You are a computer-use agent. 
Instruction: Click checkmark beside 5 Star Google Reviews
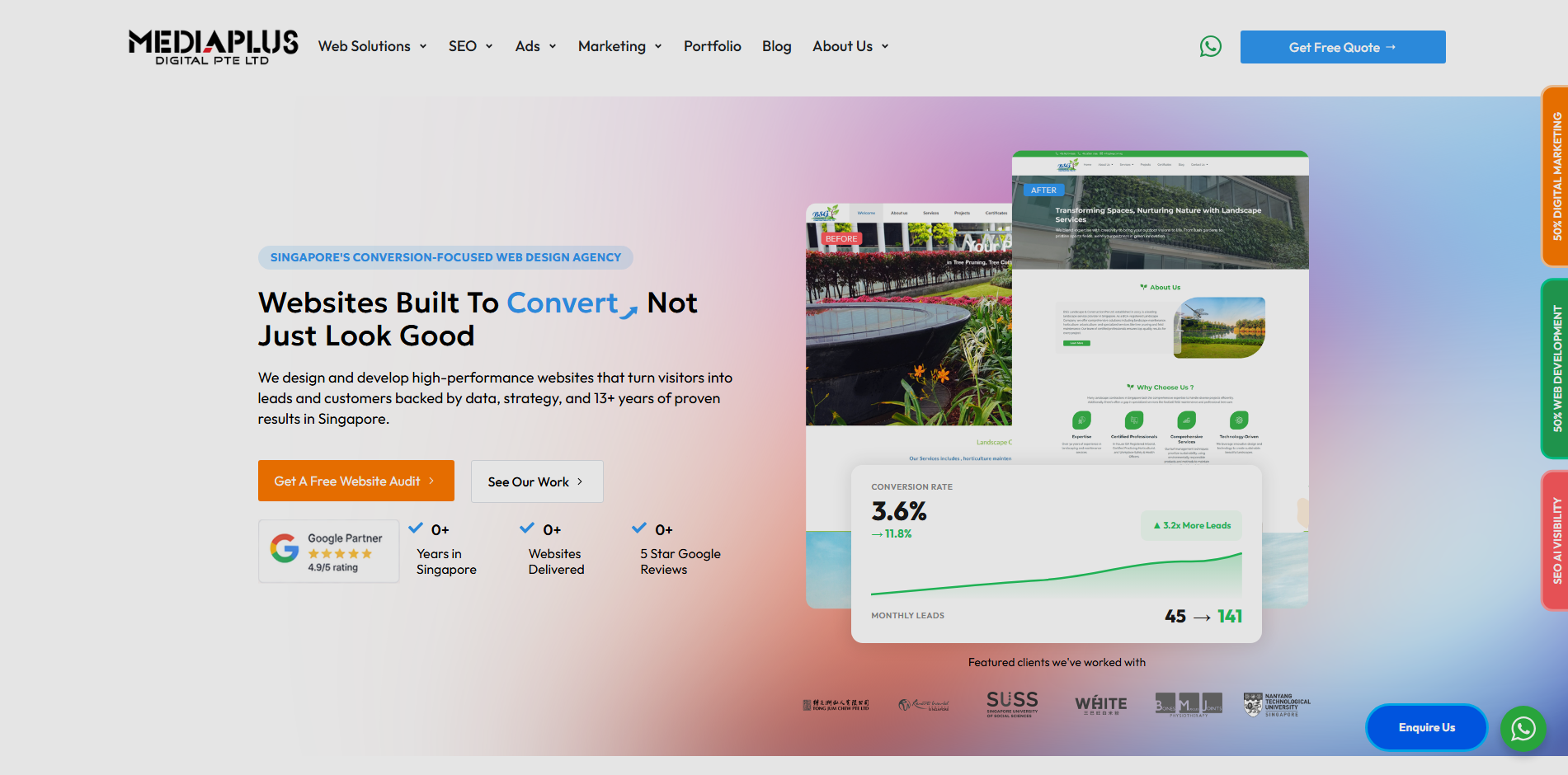[639, 528]
